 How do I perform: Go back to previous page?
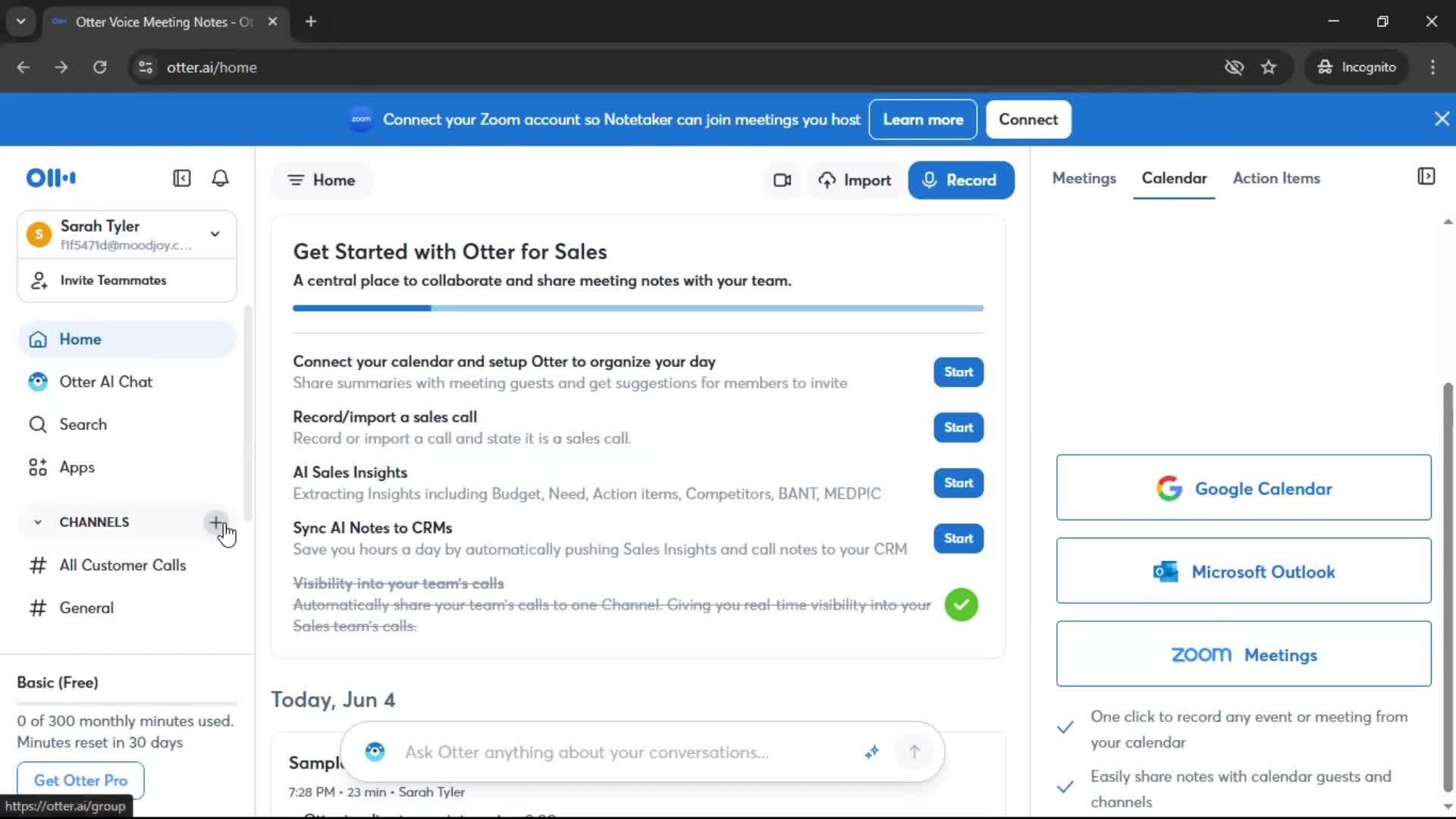24,67
